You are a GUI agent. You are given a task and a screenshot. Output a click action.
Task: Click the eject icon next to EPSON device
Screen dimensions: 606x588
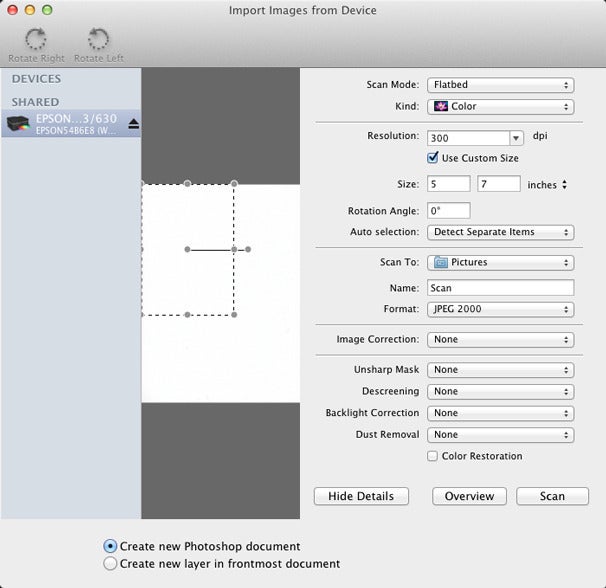click(x=134, y=124)
